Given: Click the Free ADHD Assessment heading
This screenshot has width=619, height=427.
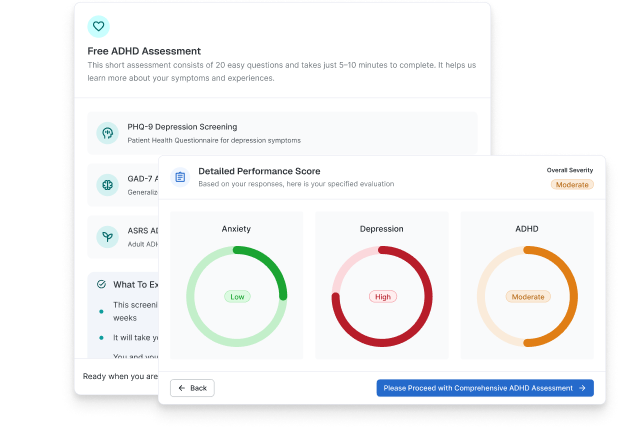Looking at the screenshot, I should [144, 51].
